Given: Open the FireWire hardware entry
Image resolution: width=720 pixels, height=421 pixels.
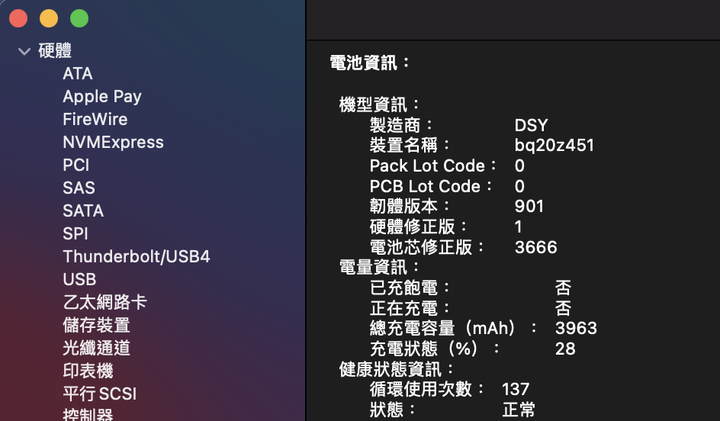Looking at the screenshot, I should pos(95,120).
